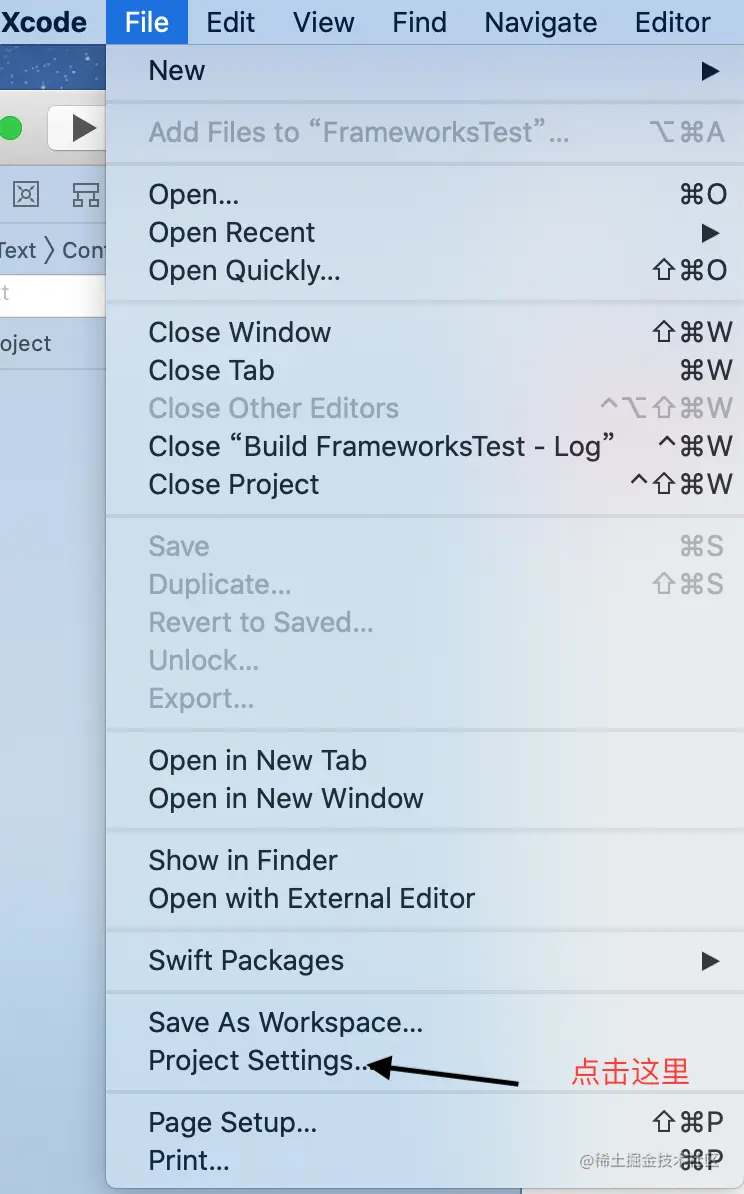Click Show in Finder
This screenshot has width=744, height=1194.
point(243,861)
